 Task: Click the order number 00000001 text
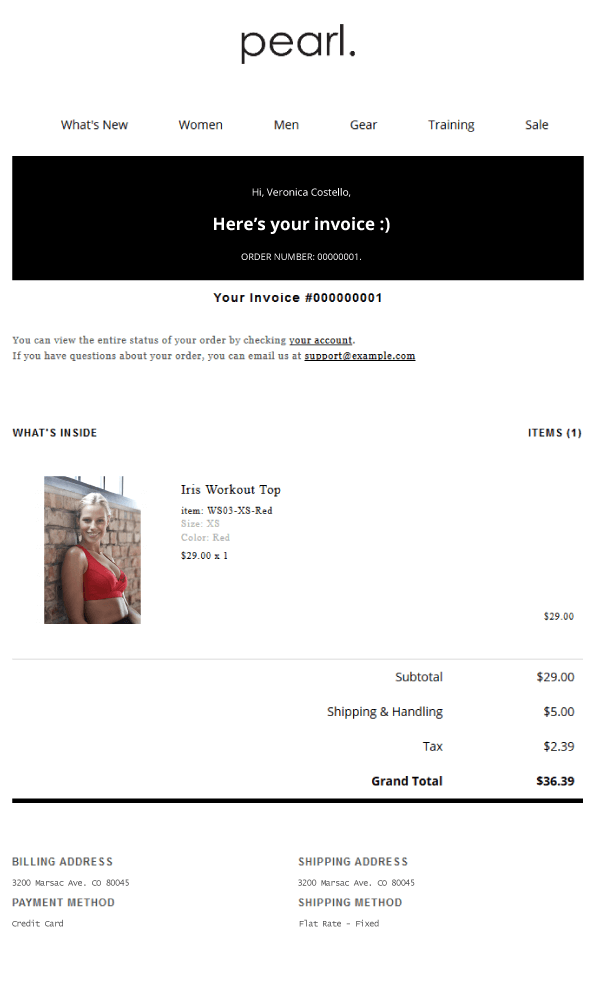[x=301, y=257]
